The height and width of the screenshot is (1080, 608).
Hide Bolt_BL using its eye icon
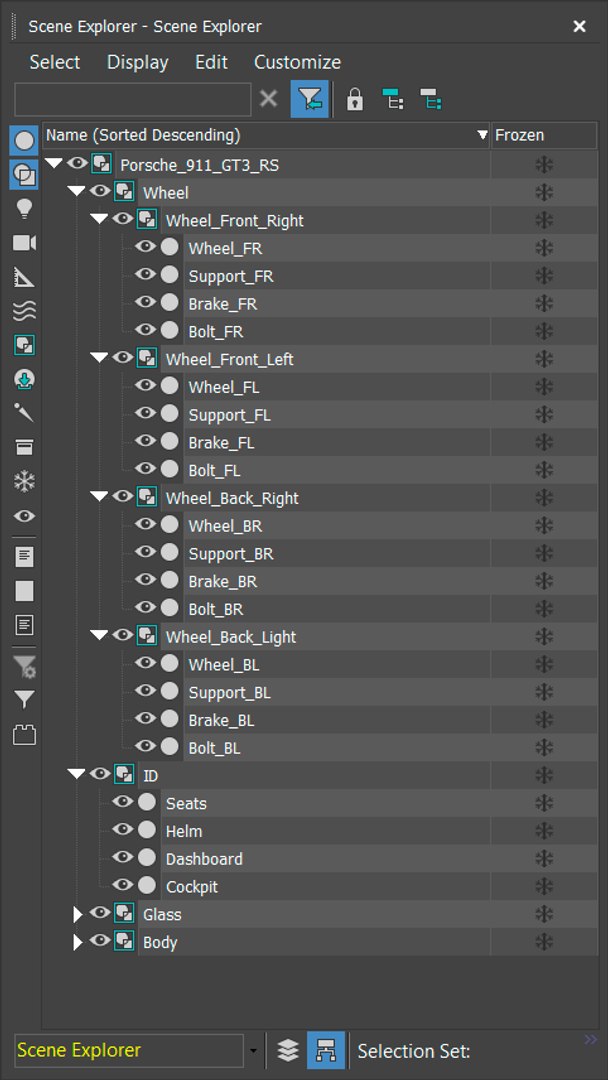click(145, 746)
